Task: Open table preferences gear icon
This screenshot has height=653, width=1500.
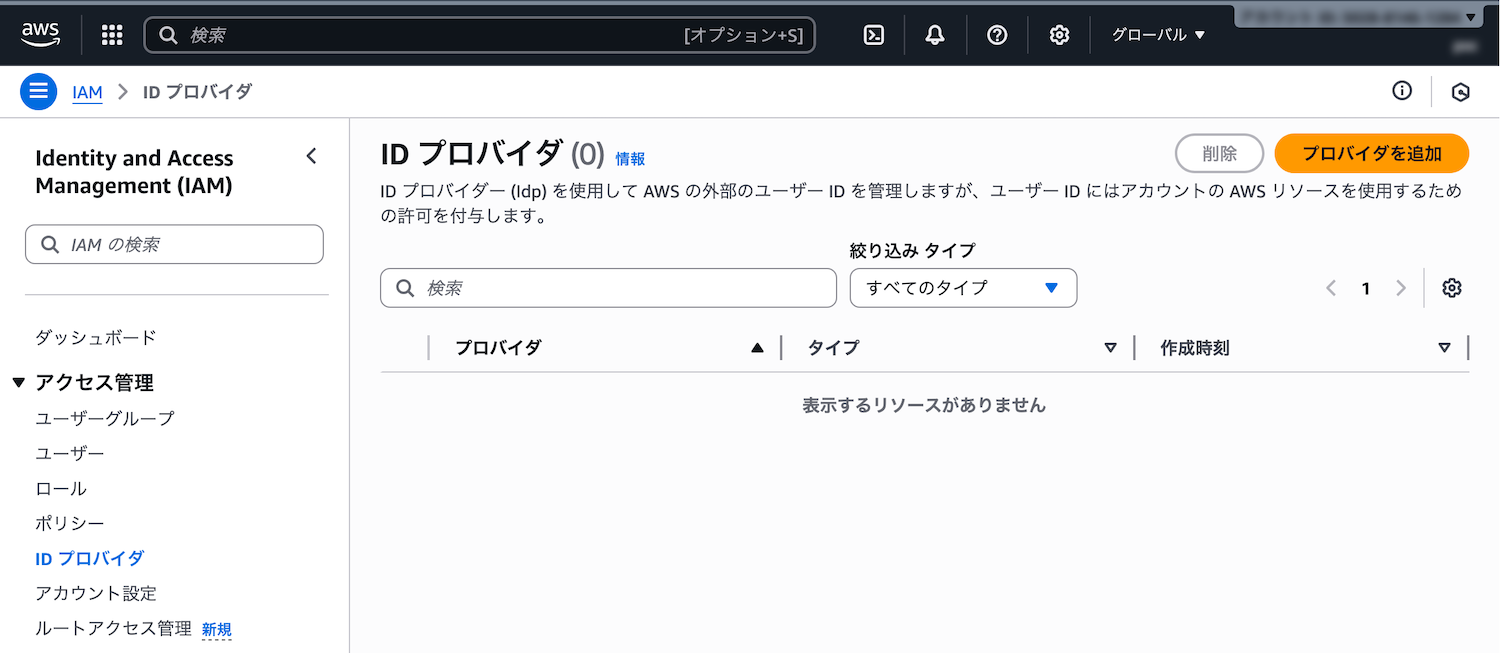Action: (1452, 288)
